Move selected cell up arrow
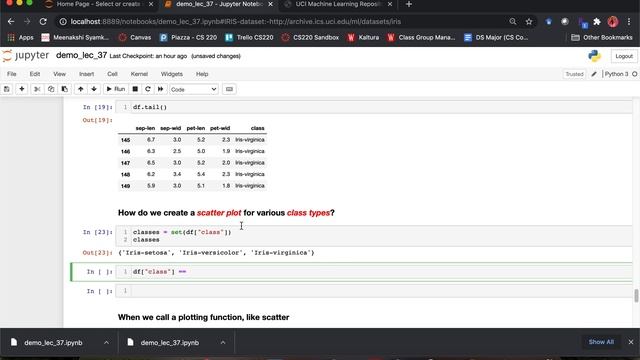This screenshot has width=640, height=360. tap(80, 89)
